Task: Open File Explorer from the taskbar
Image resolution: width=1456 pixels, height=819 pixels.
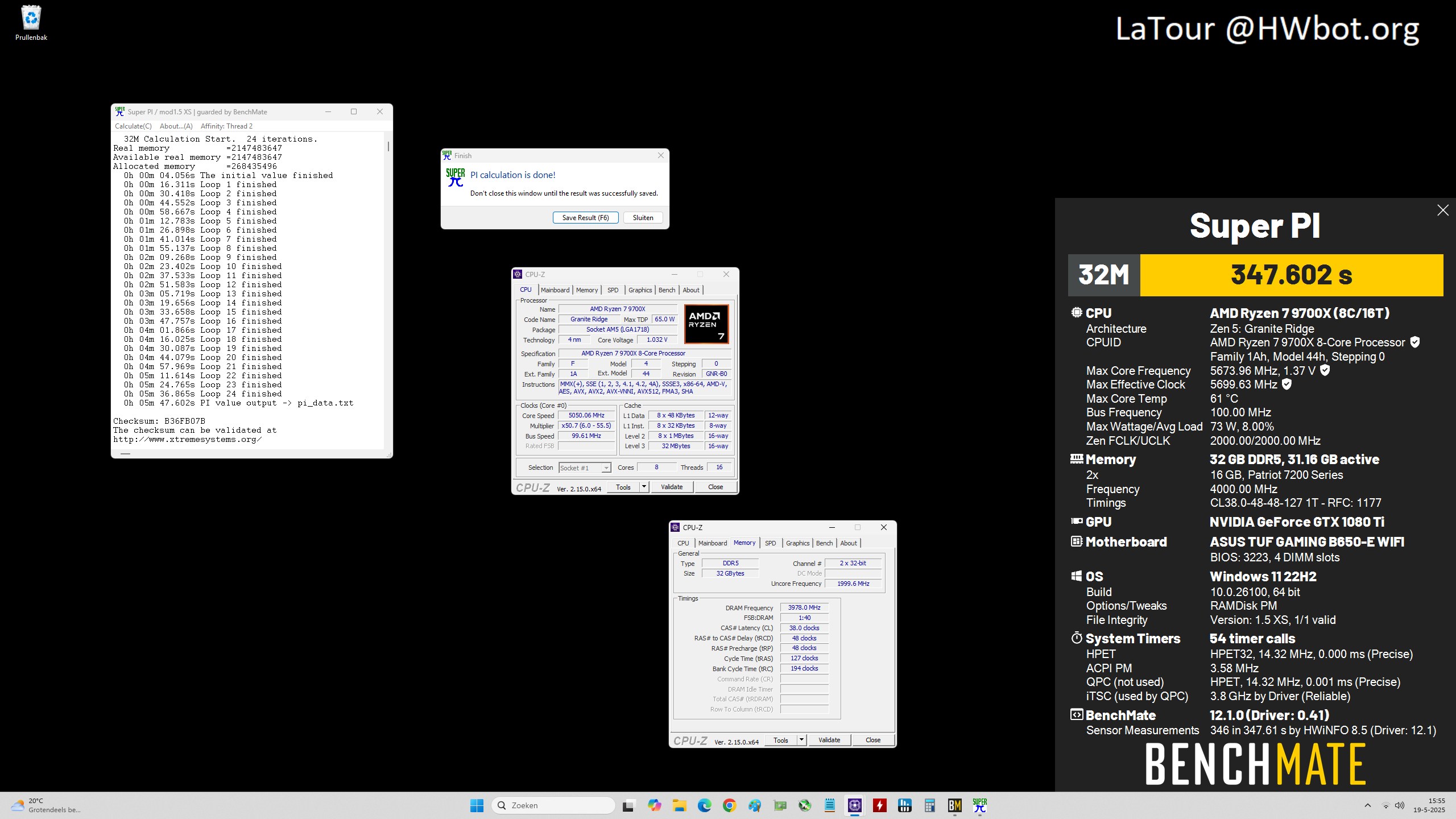Action: point(679,805)
